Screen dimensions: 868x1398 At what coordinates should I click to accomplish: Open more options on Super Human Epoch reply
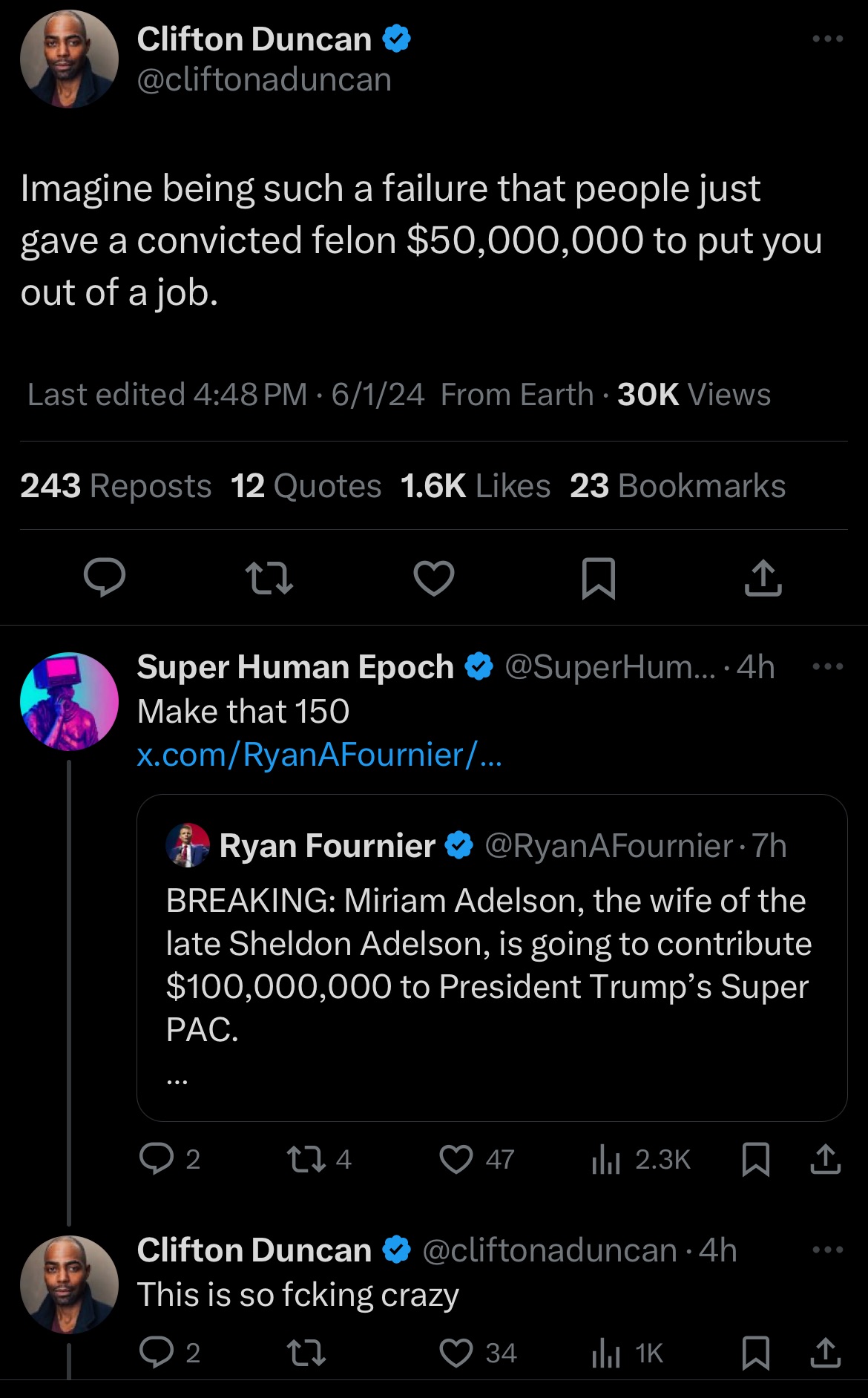[828, 666]
